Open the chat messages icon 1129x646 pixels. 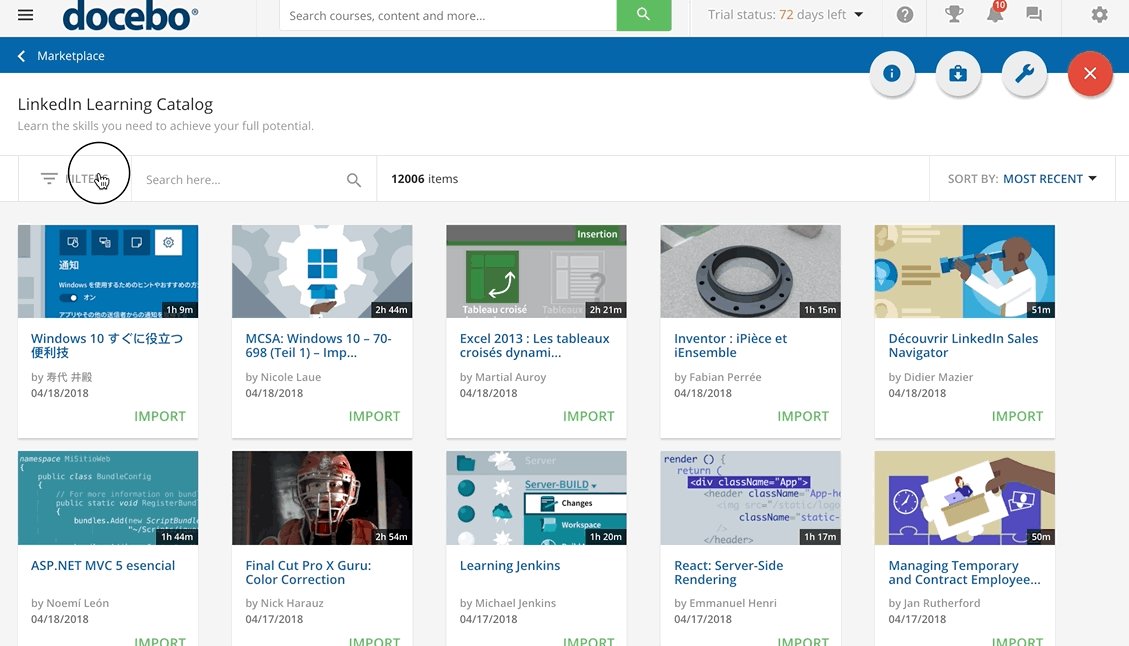tap(1034, 14)
